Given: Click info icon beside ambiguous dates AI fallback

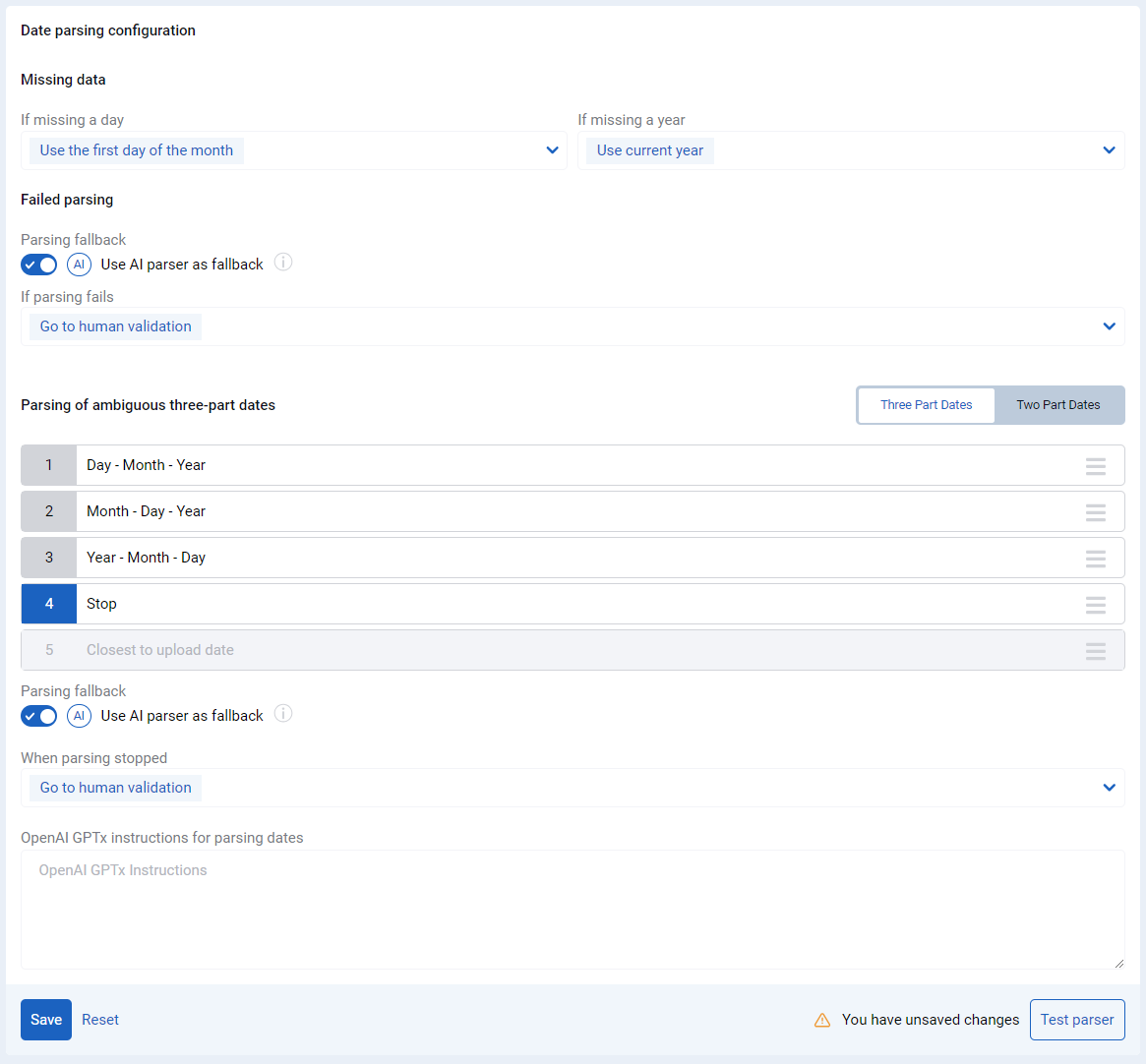Looking at the screenshot, I should [283, 714].
